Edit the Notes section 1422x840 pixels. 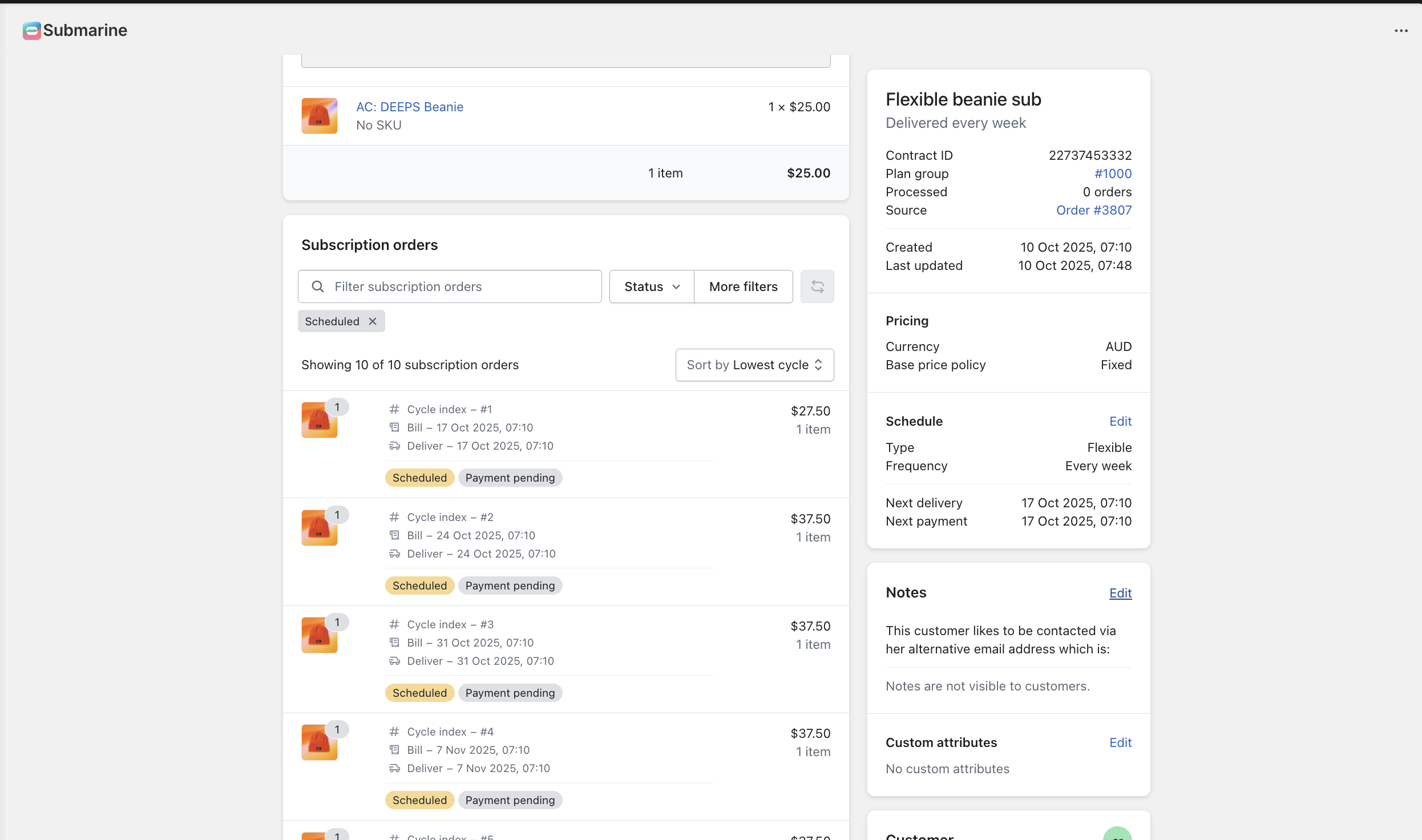tap(1120, 593)
